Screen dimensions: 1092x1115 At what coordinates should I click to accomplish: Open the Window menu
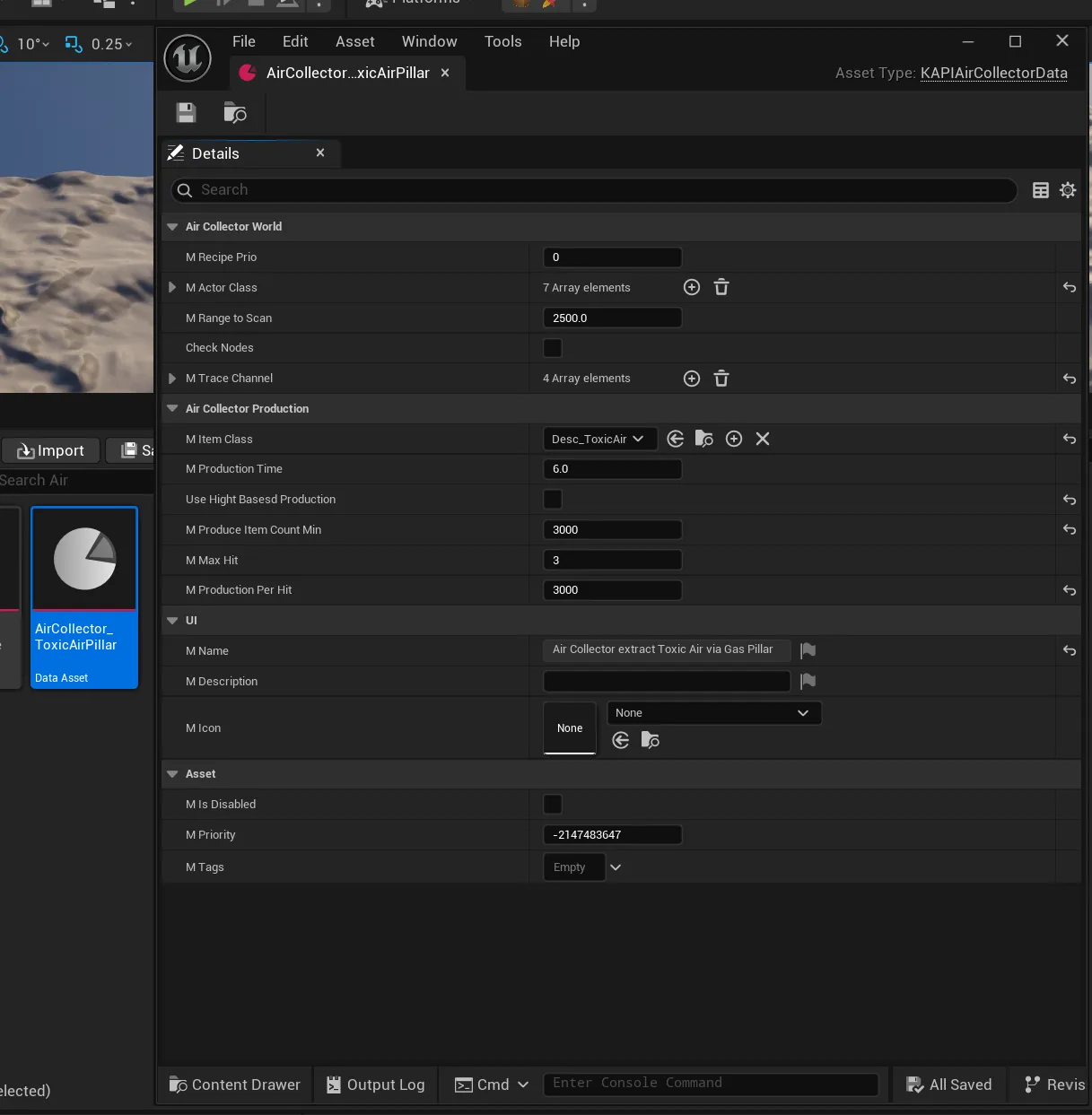(x=430, y=41)
